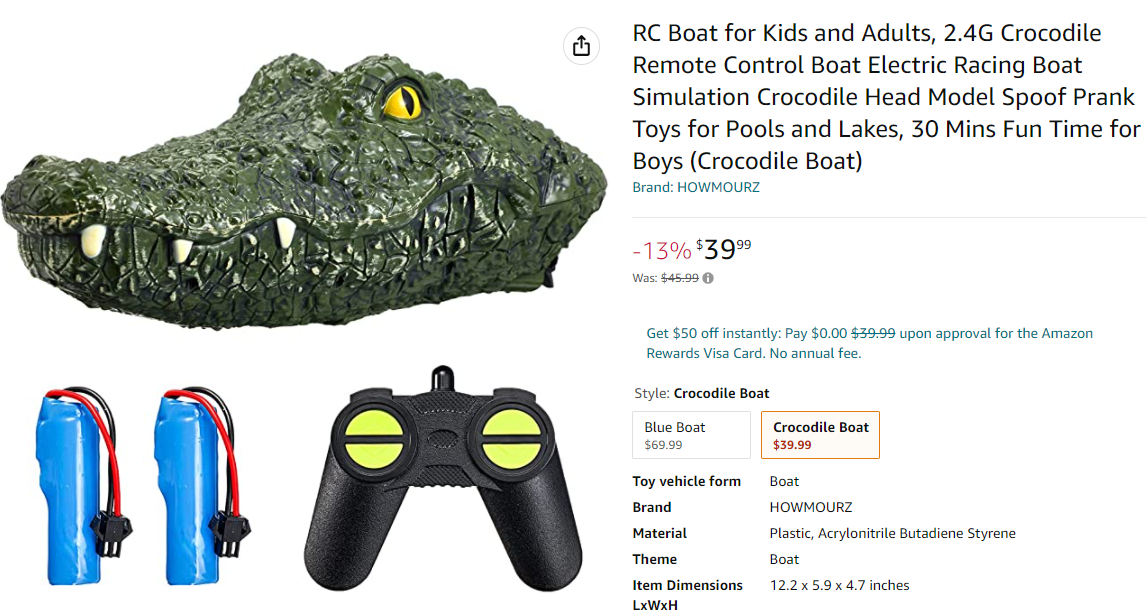Viewport: 1148px width, 616px height.
Task: Click the Item Dimensions LxWxH label
Action: (687, 594)
